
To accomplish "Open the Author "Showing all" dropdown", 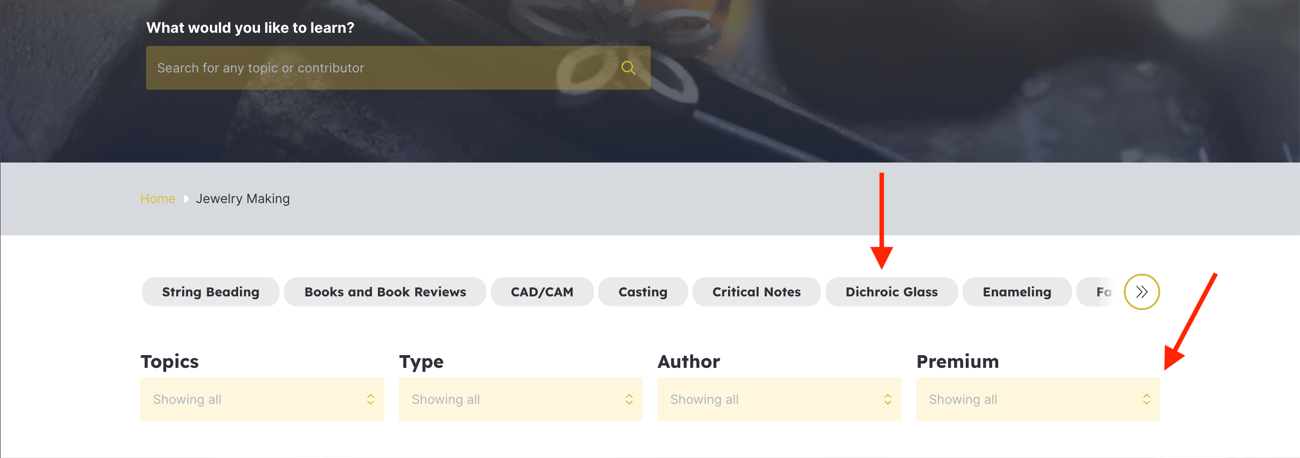I will tap(778, 399).
